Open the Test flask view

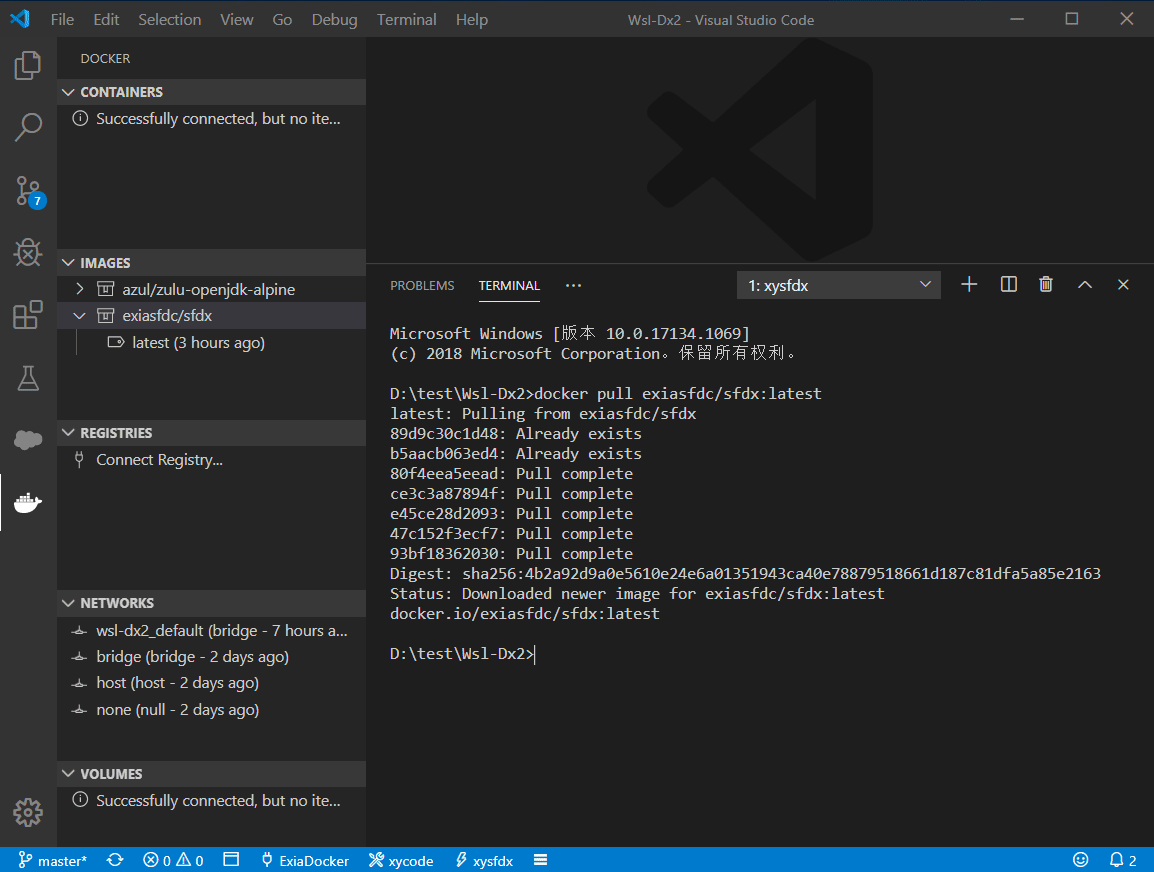coord(28,378)
